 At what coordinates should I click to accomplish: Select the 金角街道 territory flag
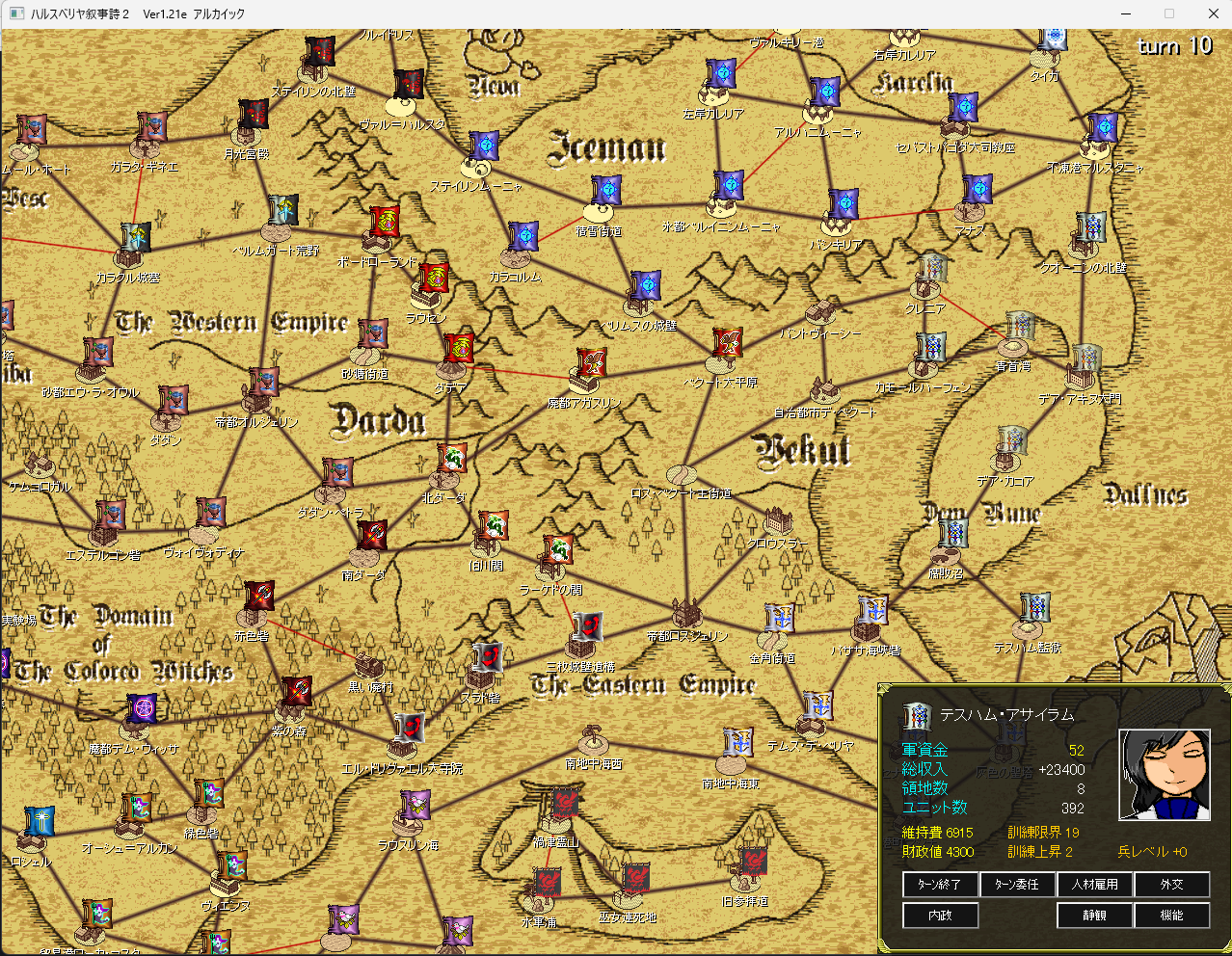pos(780,620)
